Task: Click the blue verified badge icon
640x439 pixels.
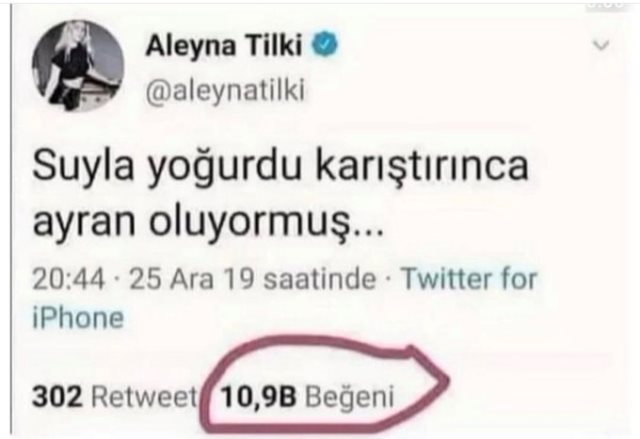Action: [325, 44]
